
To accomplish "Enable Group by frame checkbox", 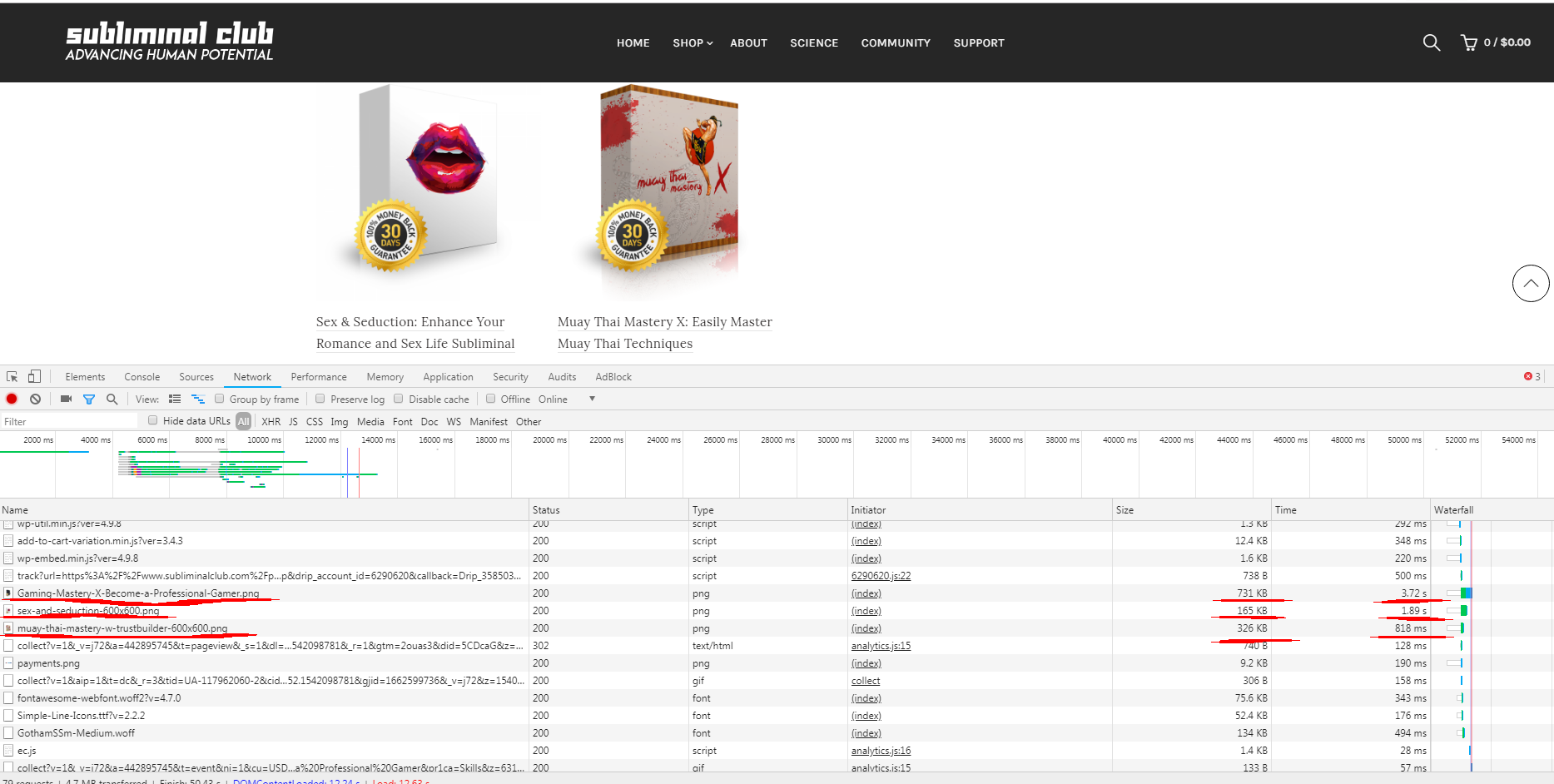I will click(x=220, y=399).
